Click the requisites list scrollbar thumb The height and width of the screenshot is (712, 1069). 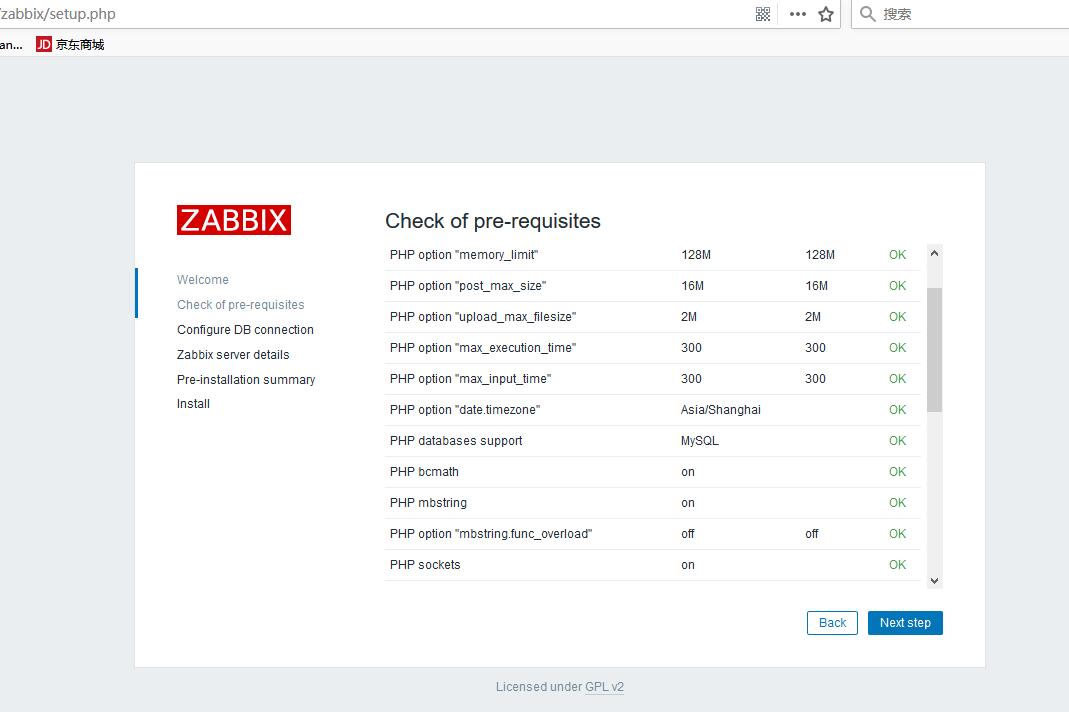tap(935, 350)
